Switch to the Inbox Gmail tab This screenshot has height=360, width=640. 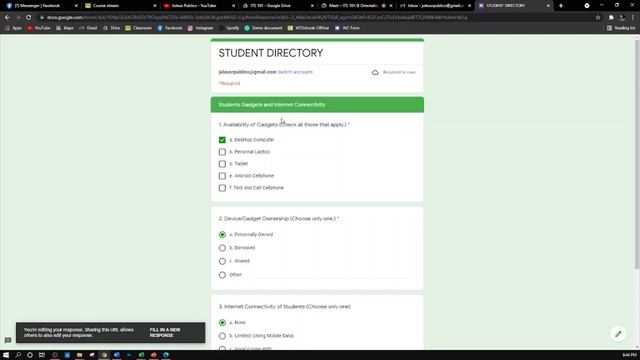click(434, 6)
